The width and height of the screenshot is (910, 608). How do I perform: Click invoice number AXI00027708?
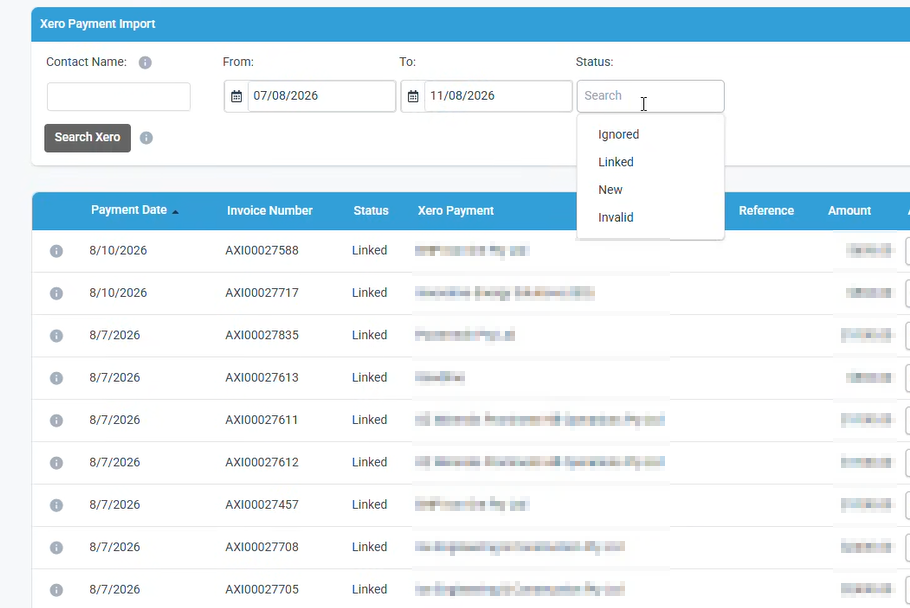(262, 547)
